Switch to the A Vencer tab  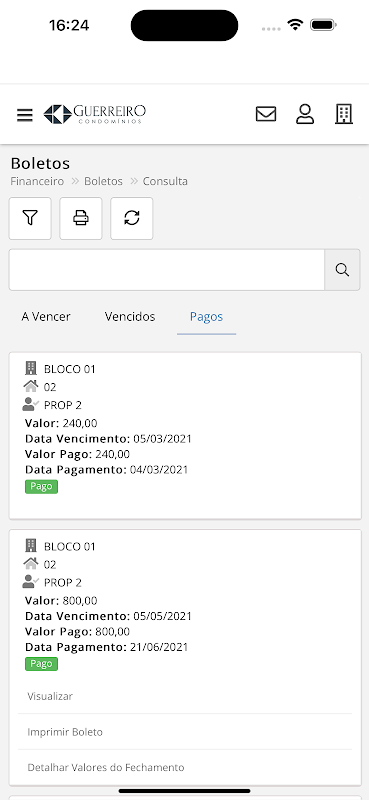click(x=46, y=317)
